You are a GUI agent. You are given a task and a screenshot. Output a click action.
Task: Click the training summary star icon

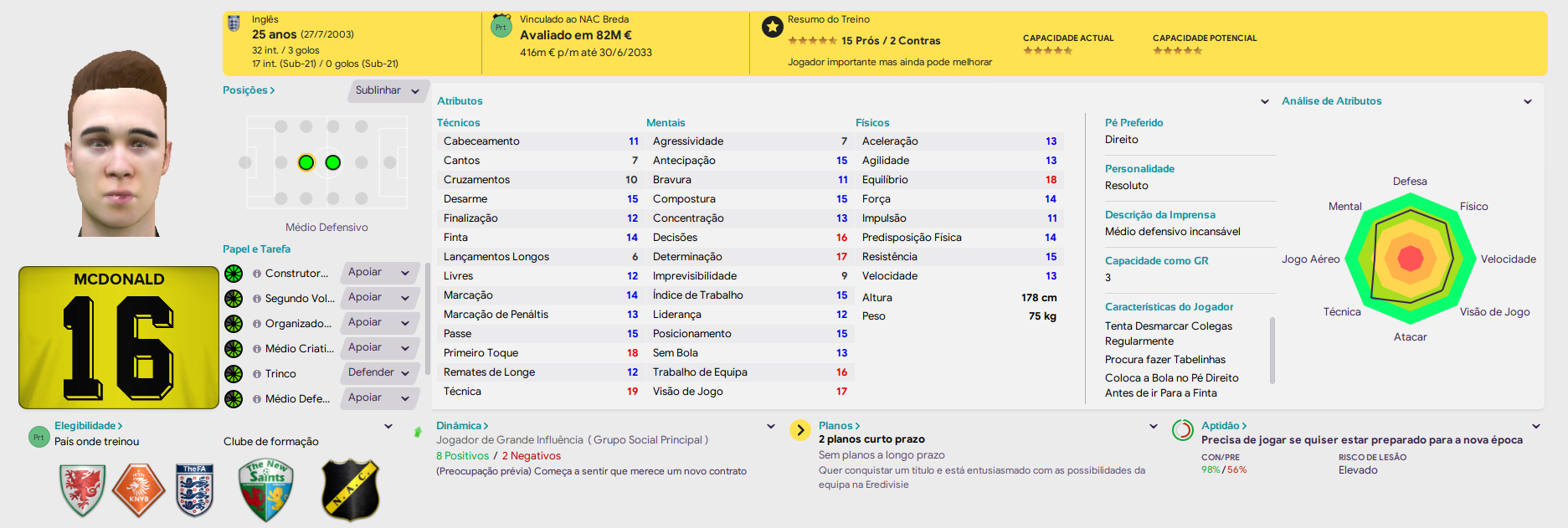(773, 27)
